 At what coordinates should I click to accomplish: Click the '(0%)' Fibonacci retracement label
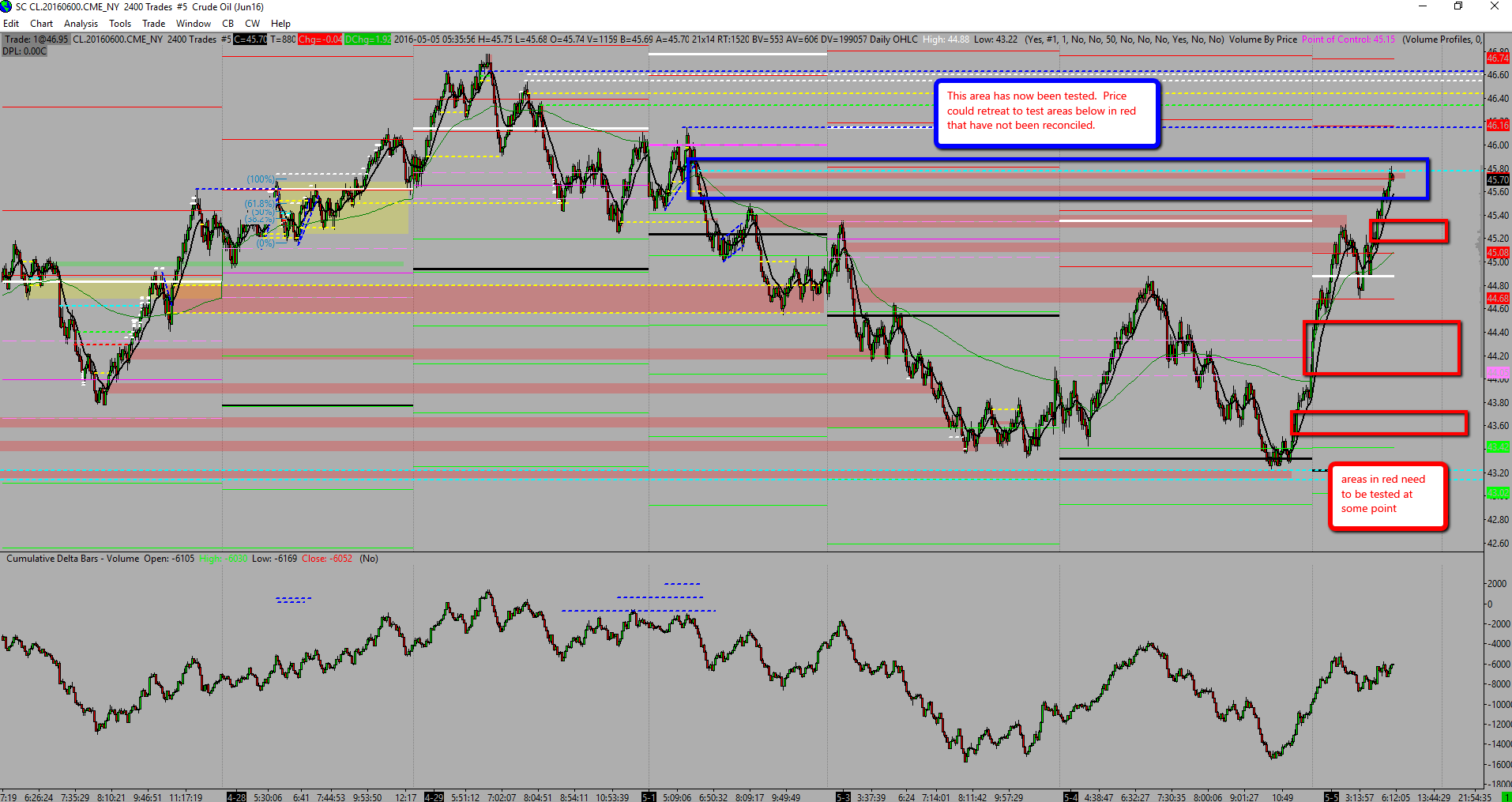tap(265, 243)
